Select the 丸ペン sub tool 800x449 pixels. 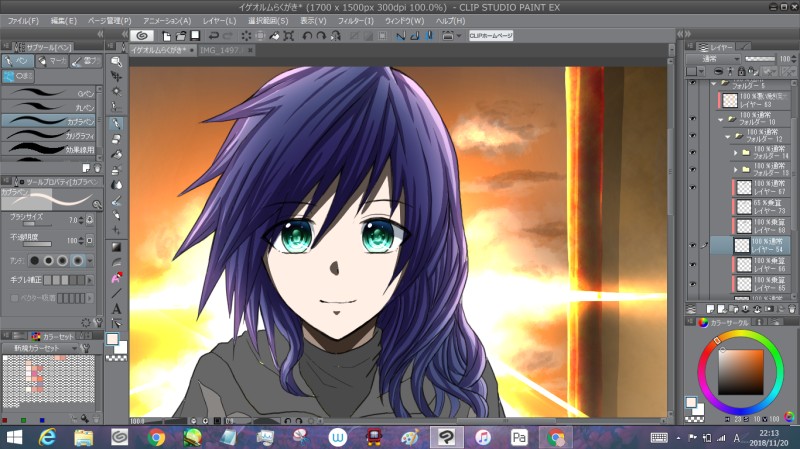pyautogui.click(x=49, y=107)
